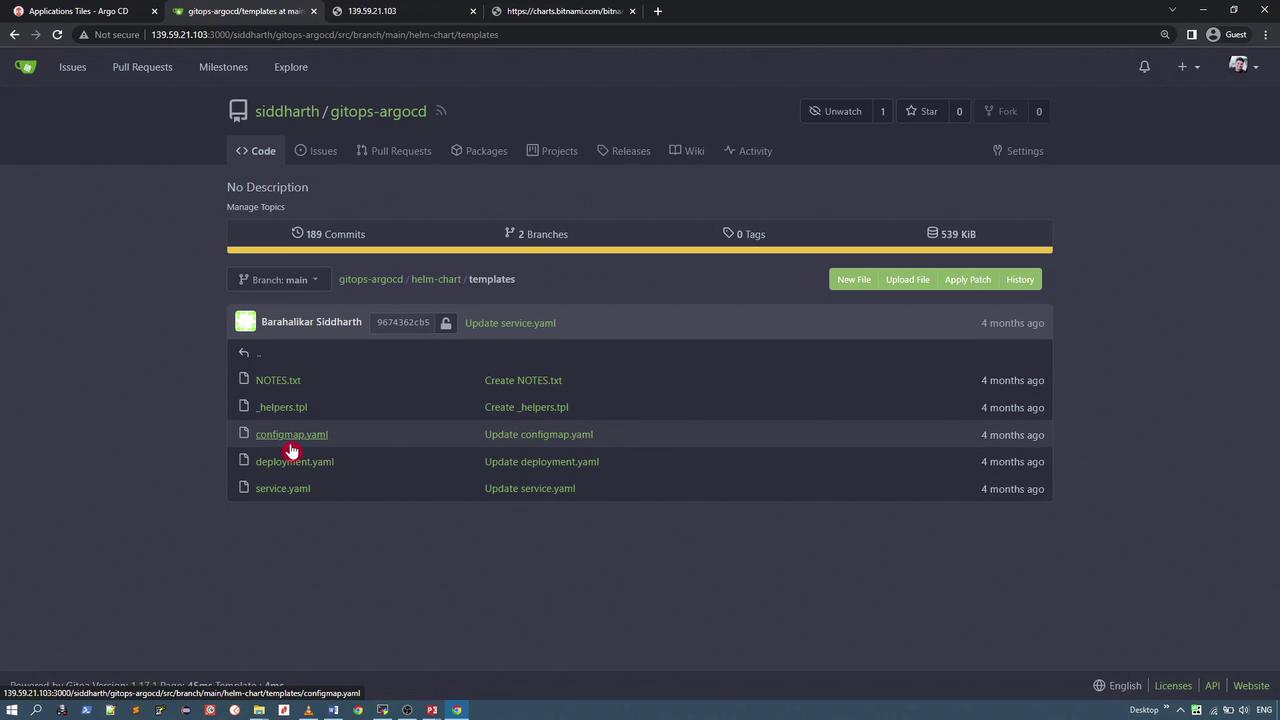
Task: Click the browser reload icon
Action: (57, 35)
